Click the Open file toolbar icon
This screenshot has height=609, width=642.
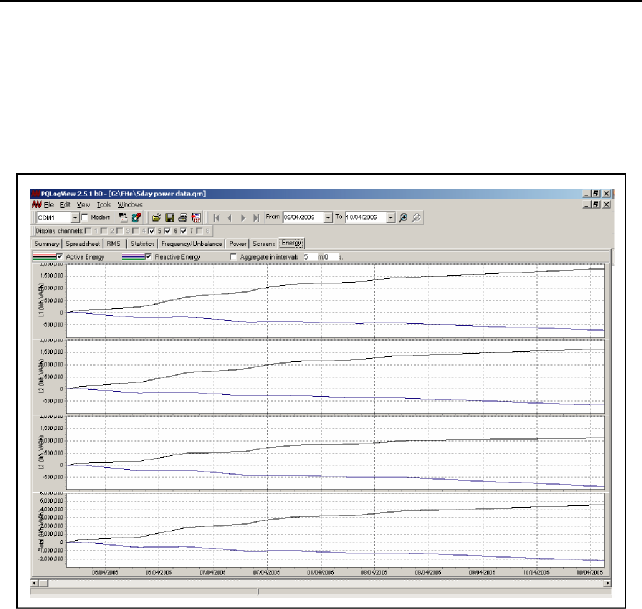tap(157, 217)
